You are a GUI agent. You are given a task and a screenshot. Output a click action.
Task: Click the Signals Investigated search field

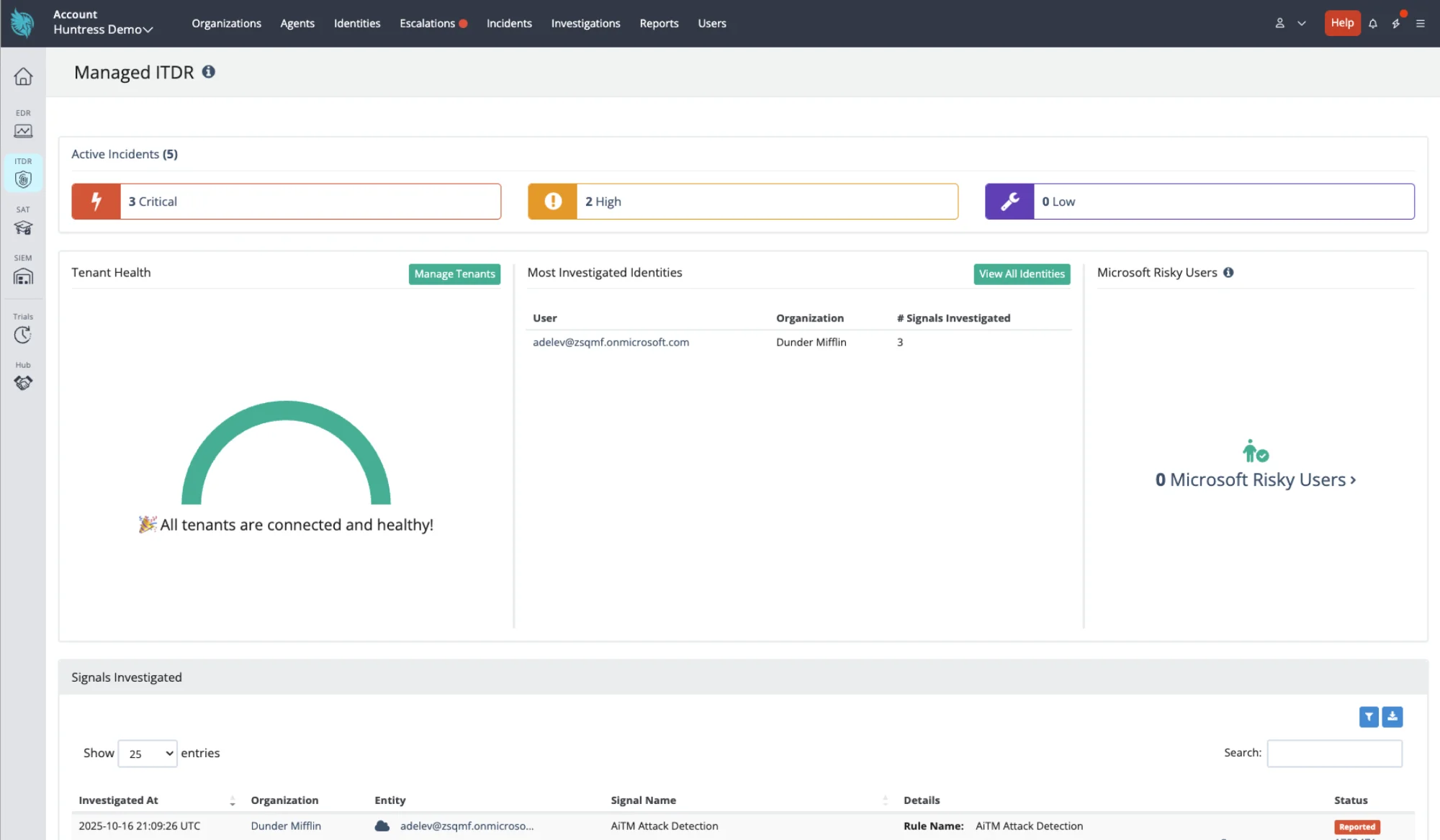[1334, 754]
